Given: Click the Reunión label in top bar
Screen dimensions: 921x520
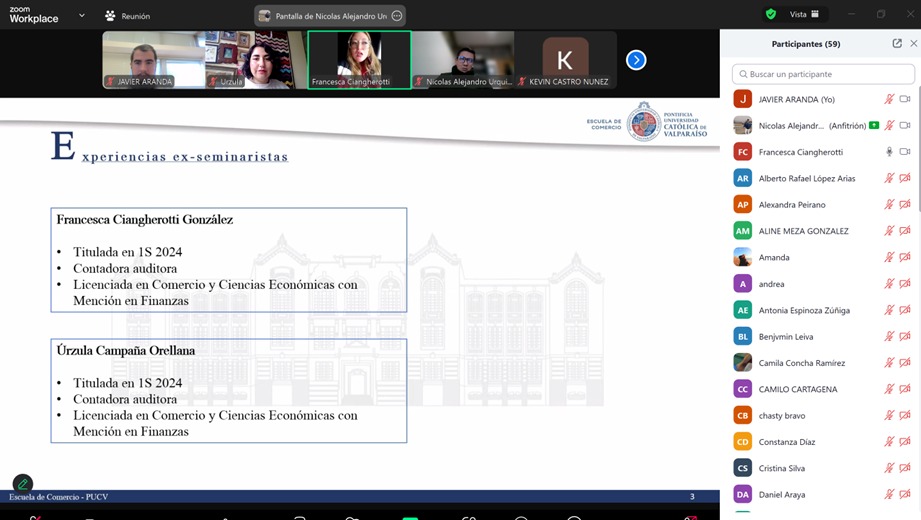Looking at the screenshot, I should [x=135, y=16].
